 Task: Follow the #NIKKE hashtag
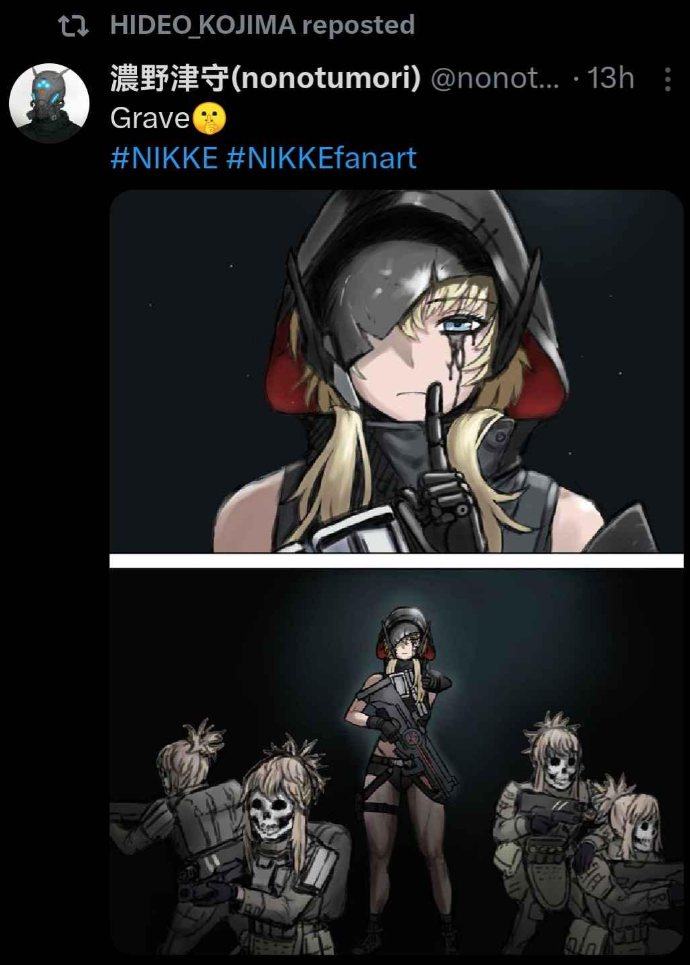tap(164, 158)
